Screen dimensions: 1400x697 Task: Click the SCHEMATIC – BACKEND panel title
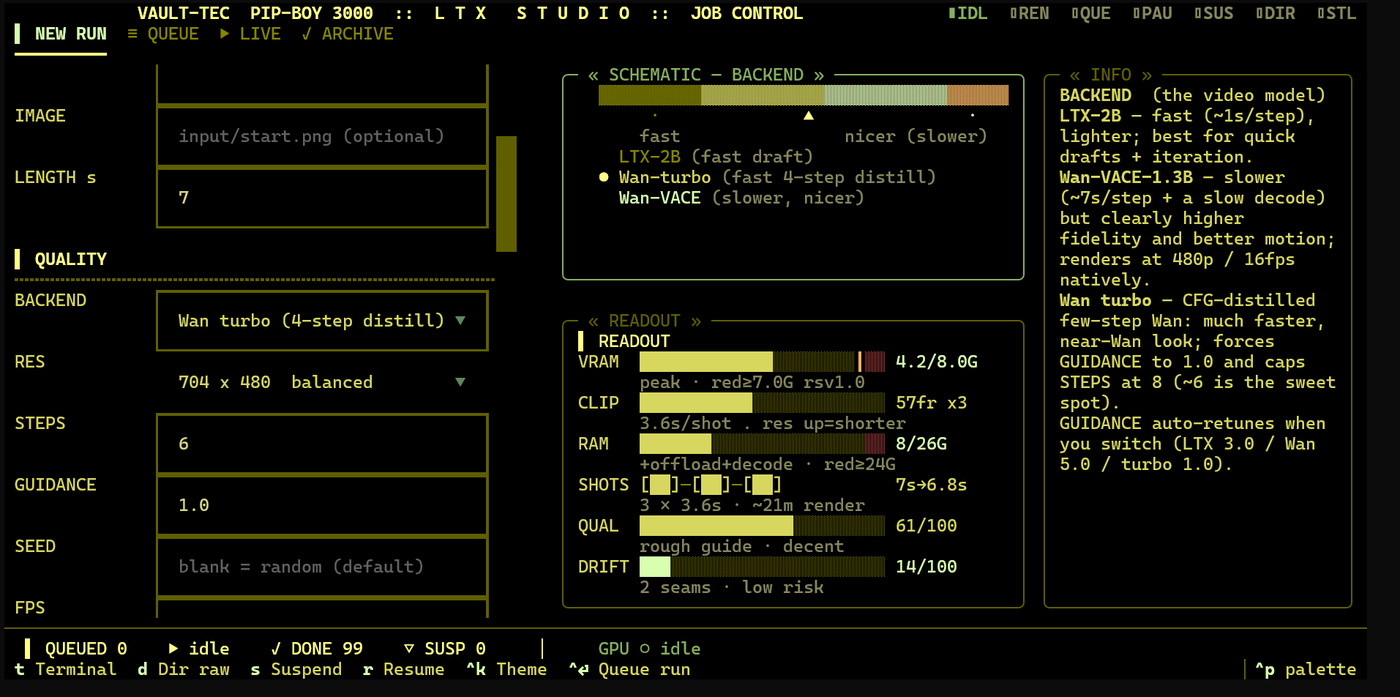[706, 75]
